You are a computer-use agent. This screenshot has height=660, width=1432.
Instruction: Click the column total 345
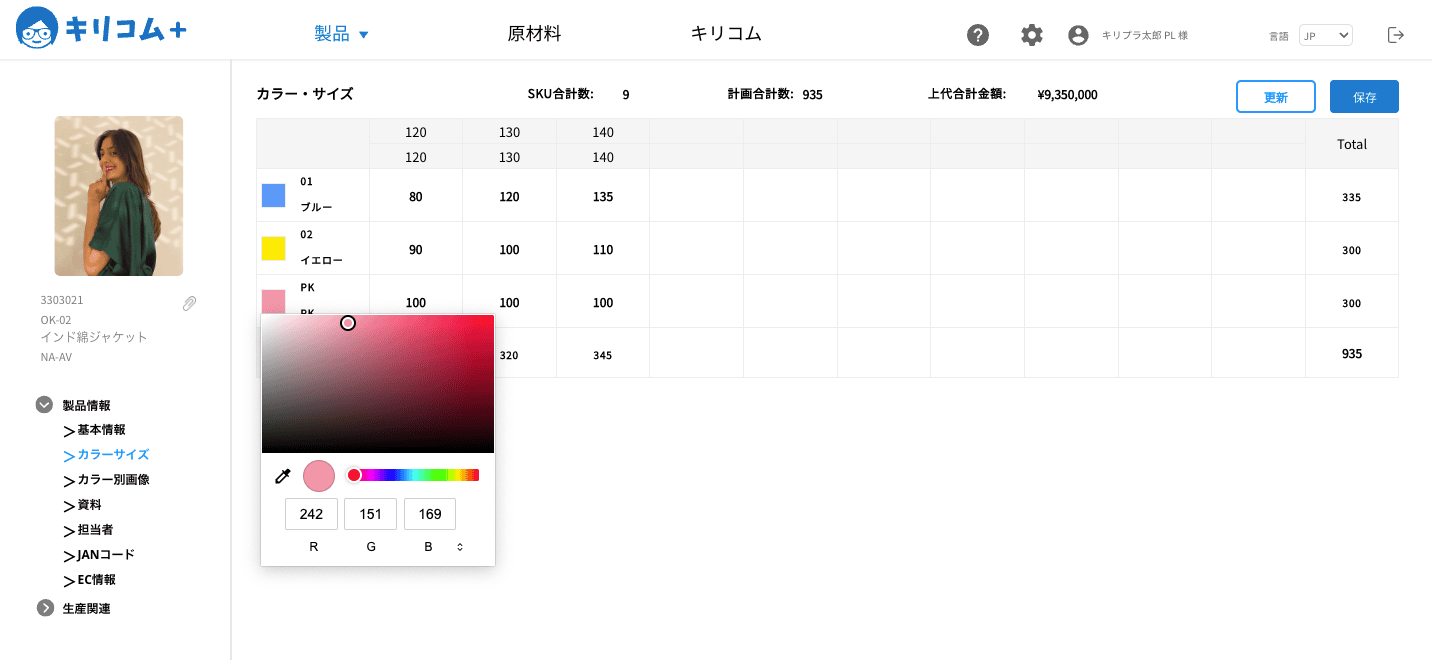[603, 355]
